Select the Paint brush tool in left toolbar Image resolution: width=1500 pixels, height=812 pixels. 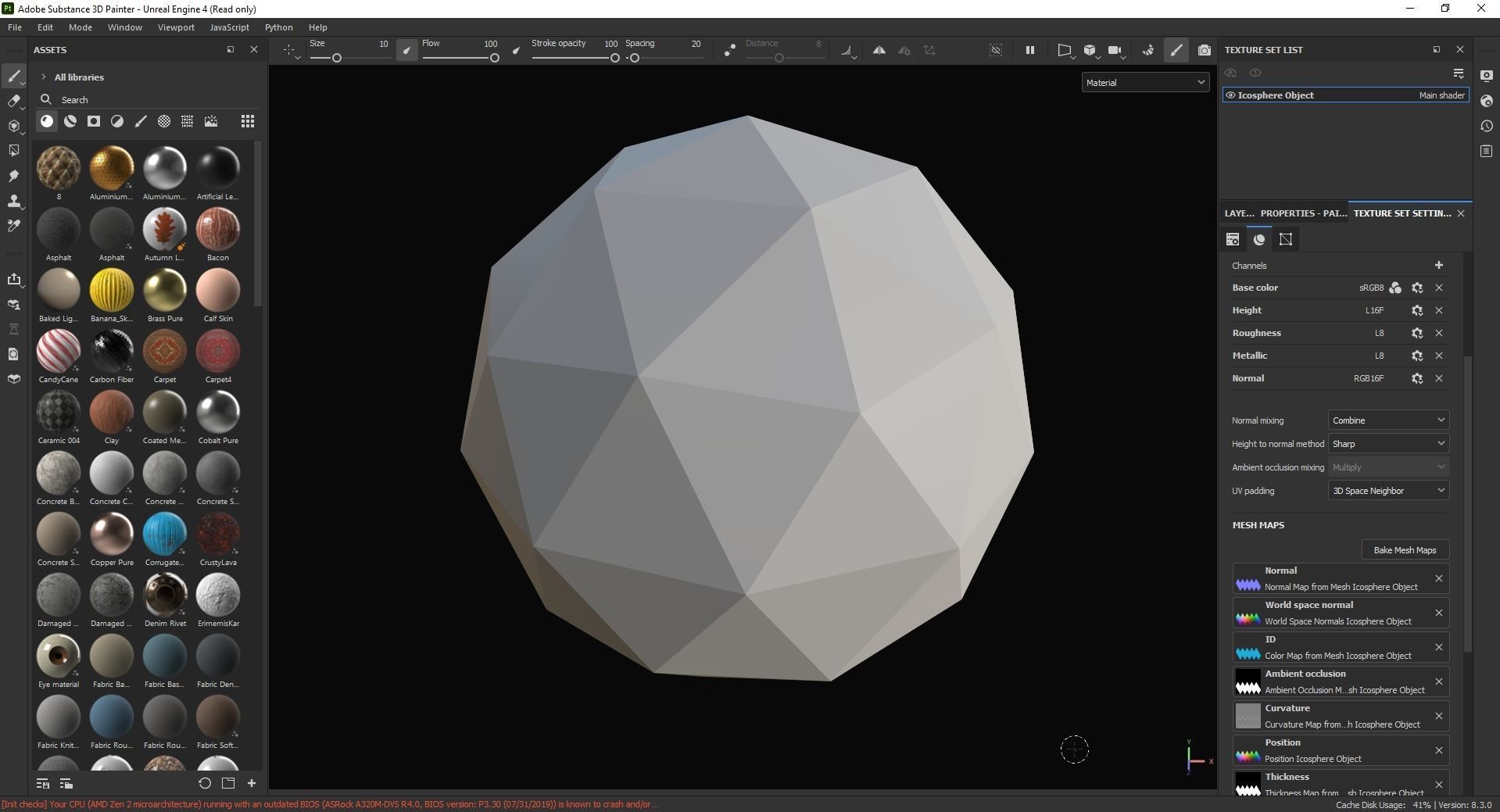point(13,77)
